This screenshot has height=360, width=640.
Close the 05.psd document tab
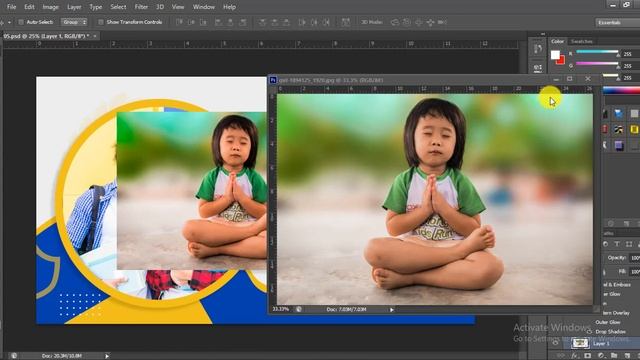[x=95, y=36]
